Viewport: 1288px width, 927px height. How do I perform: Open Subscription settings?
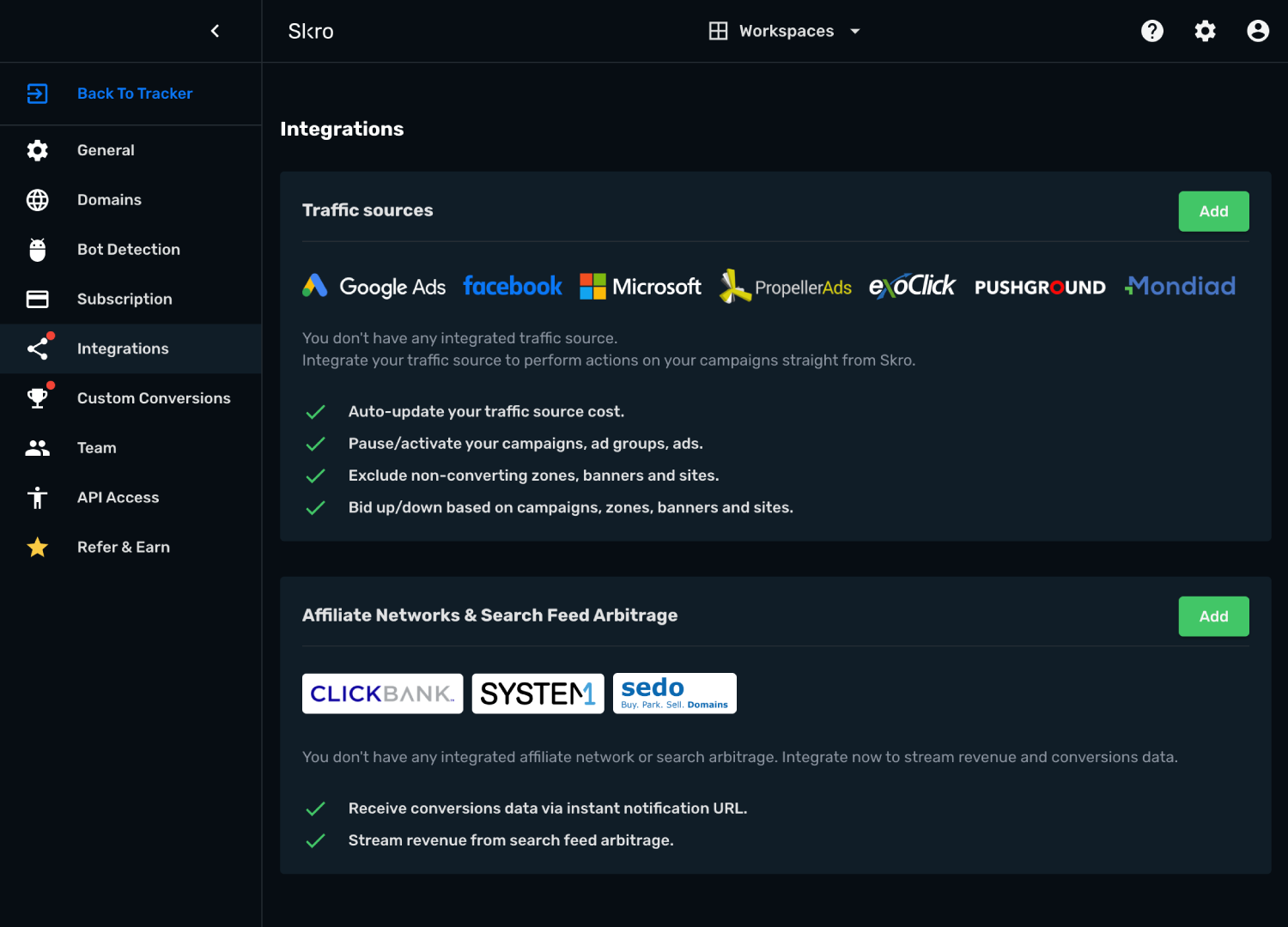[131, 300]
